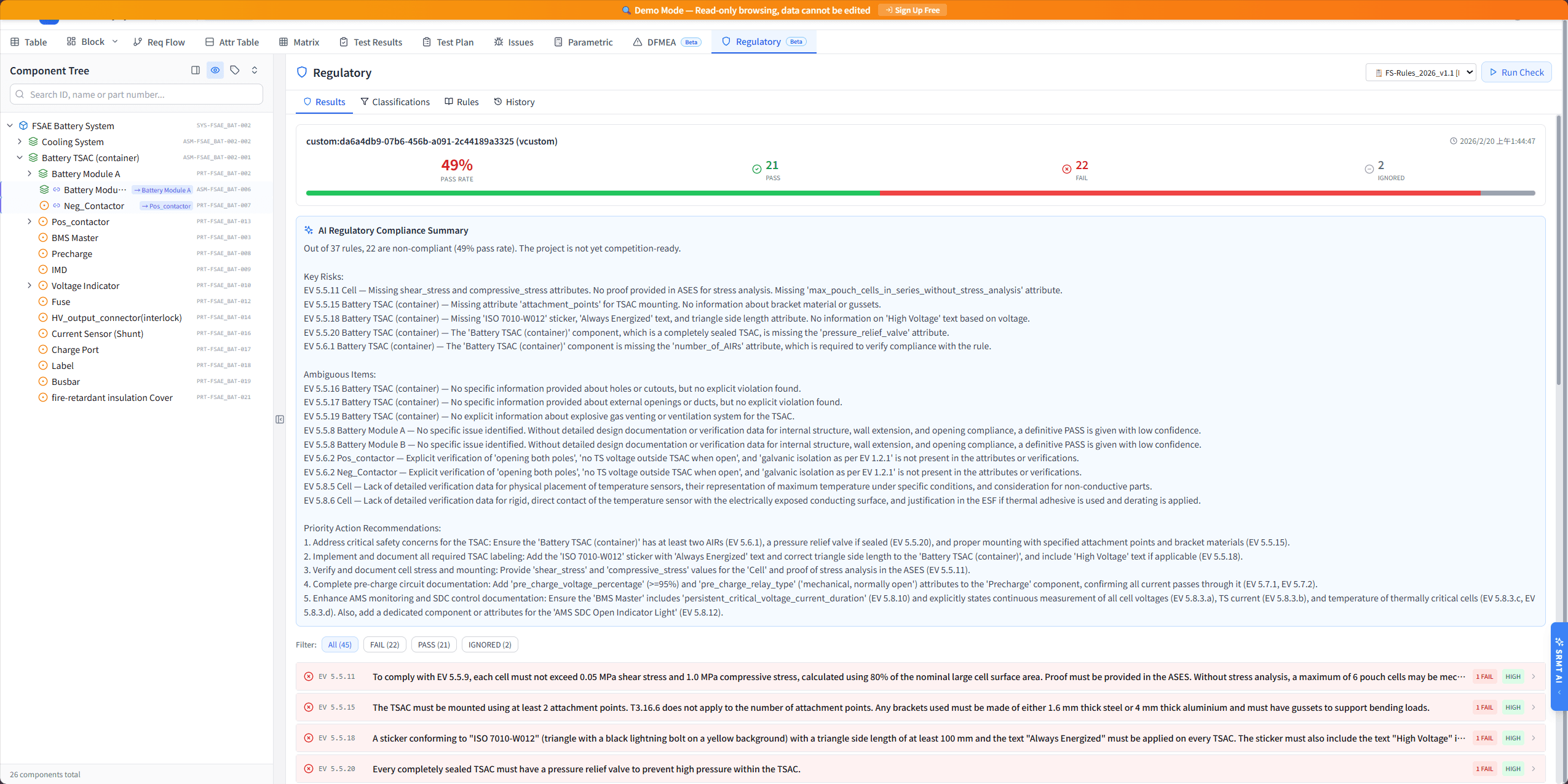Image resolution: width=1568 pixels, height=784 pixels.
Task: Open the Test Plan view
Action: point(448,42)
